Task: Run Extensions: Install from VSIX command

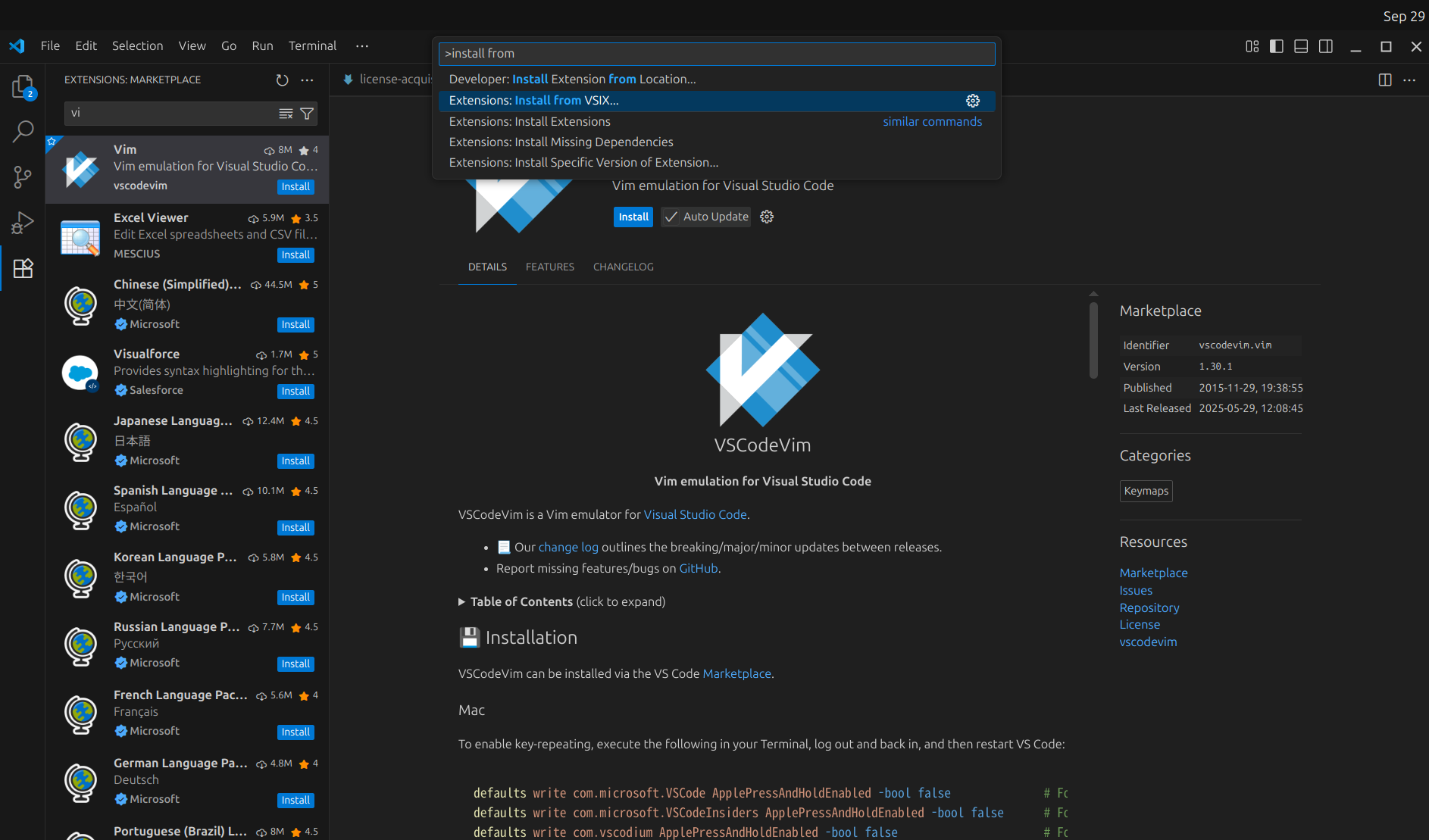Action: 717,101
